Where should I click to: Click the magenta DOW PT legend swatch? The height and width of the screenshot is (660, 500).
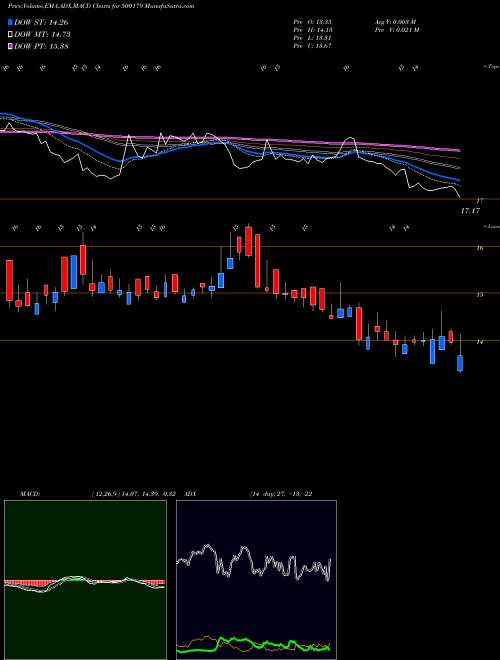tap(10, 46)
